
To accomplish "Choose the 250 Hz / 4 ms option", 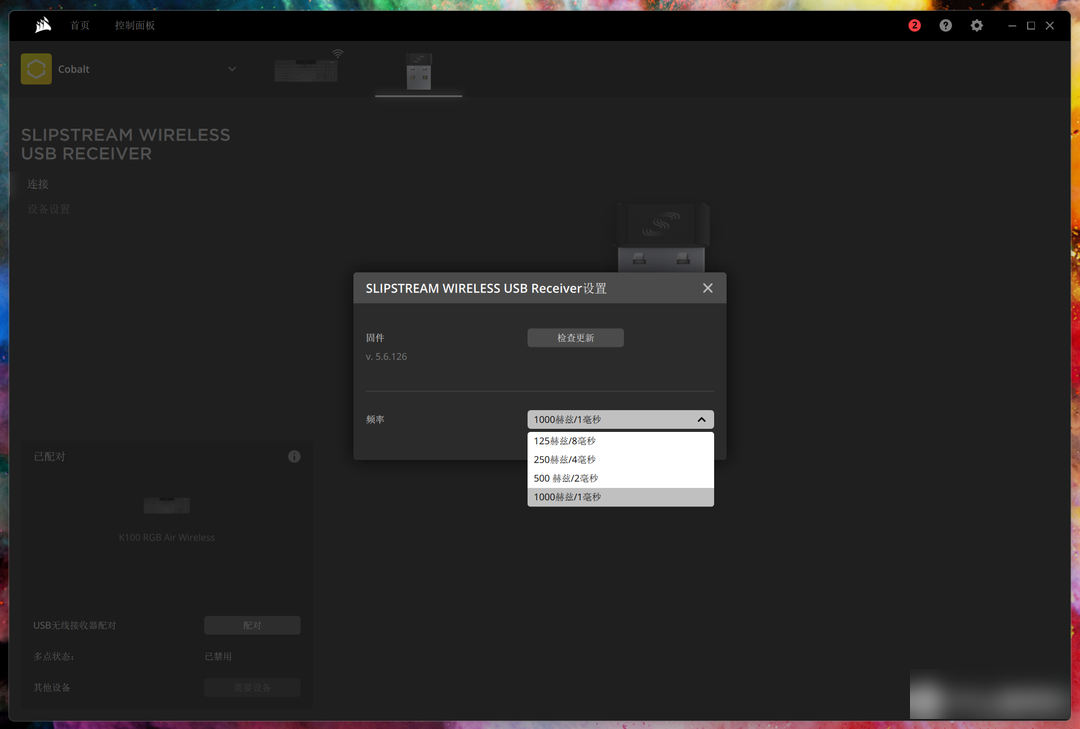I will click(621, 460).
